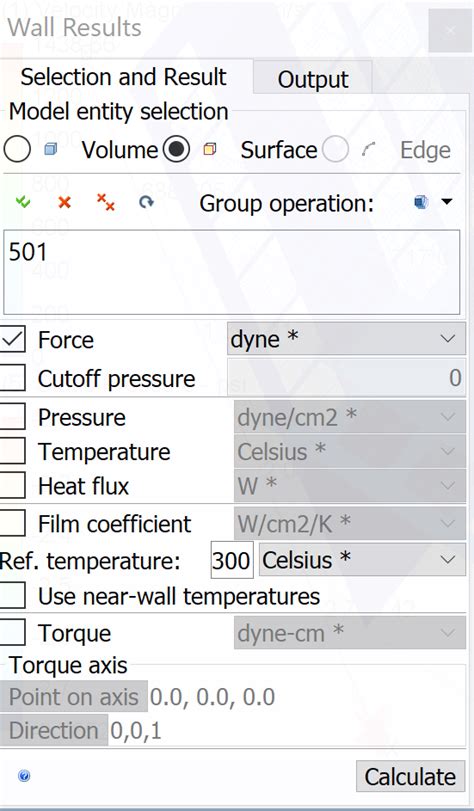Click the Group operation: label
Screen dimensions: 474x811
click(287, 203)
